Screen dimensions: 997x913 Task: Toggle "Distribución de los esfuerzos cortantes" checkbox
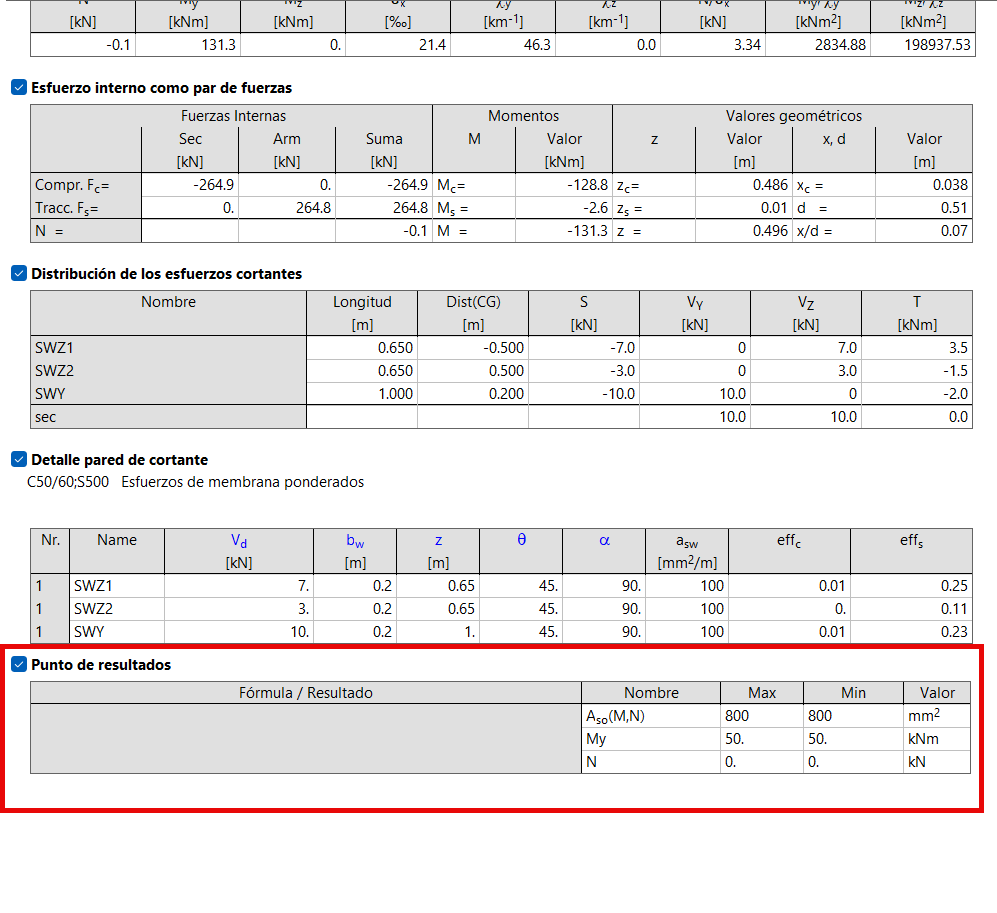tap(18, 274)
